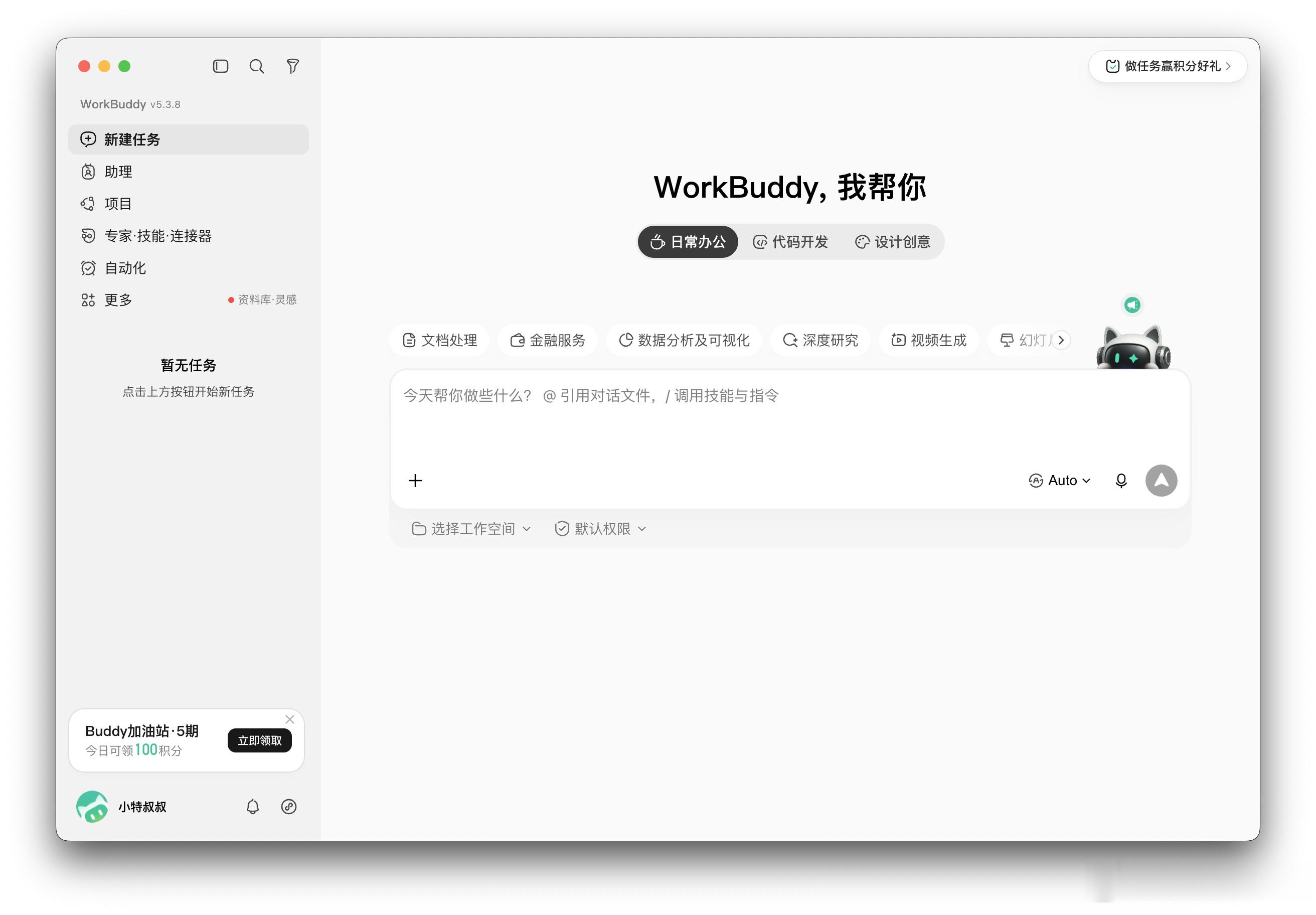Click the green announcement speaker icon
This screenshot has height=915, width=1316.
[1132, 304]
